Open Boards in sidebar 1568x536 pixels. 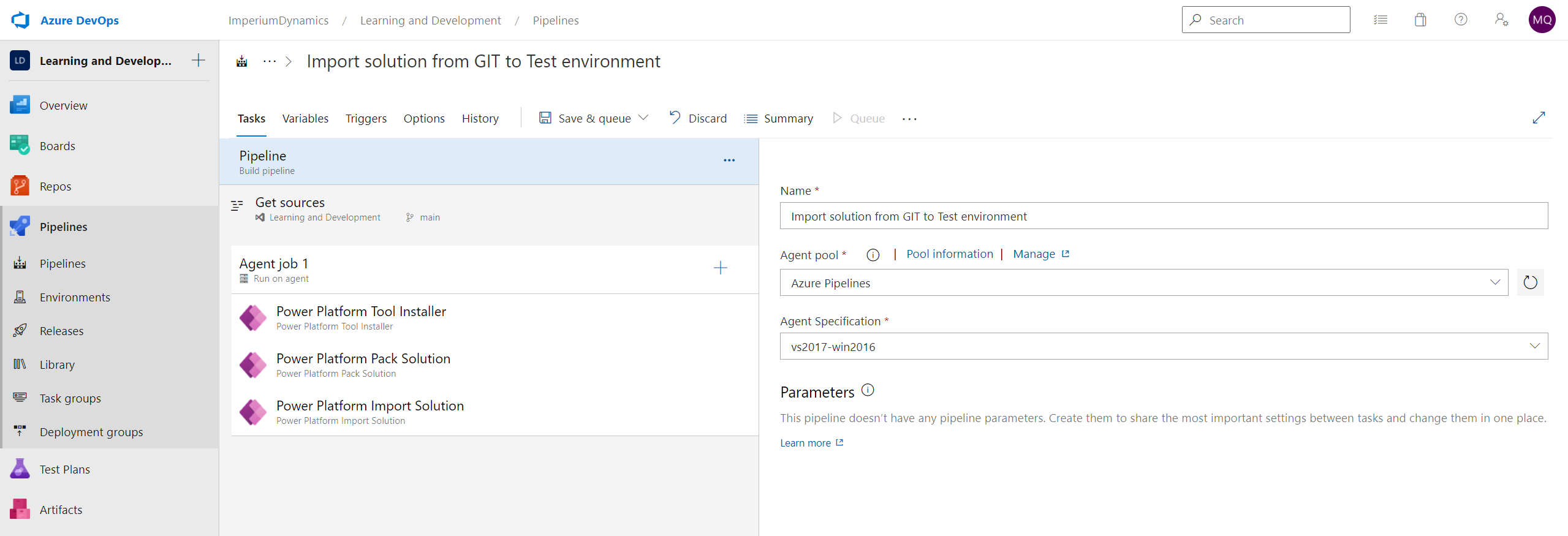[x=109, y=146]
